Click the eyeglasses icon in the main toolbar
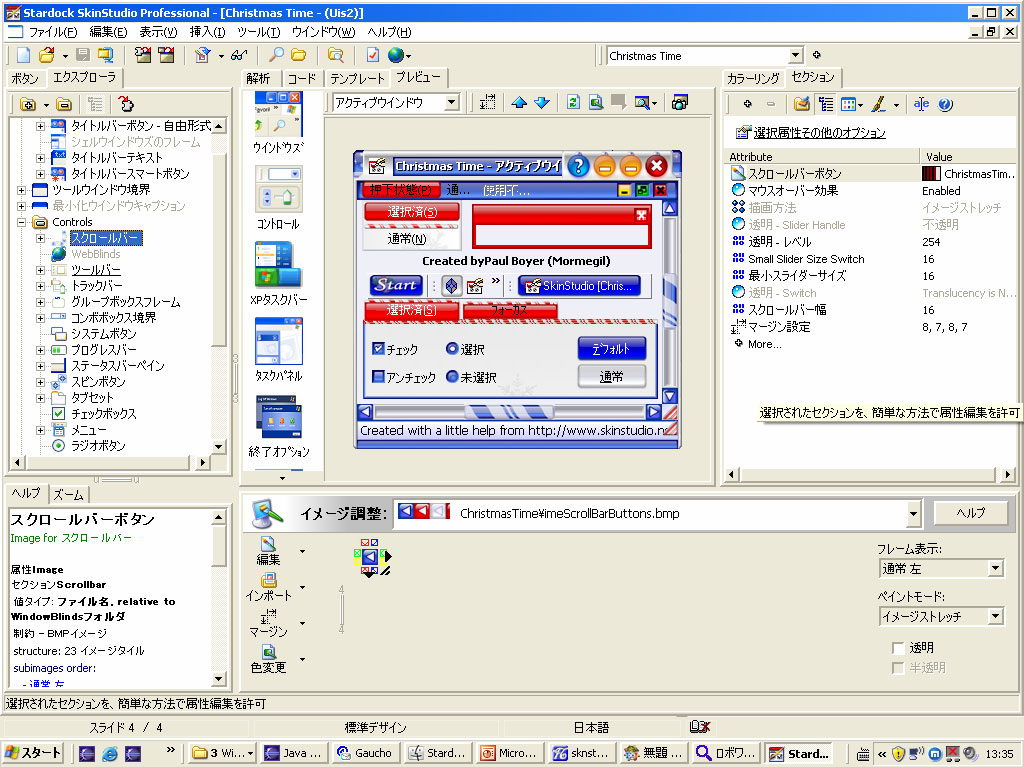This screenshot has width=1024, height=768. pos(239,56)
